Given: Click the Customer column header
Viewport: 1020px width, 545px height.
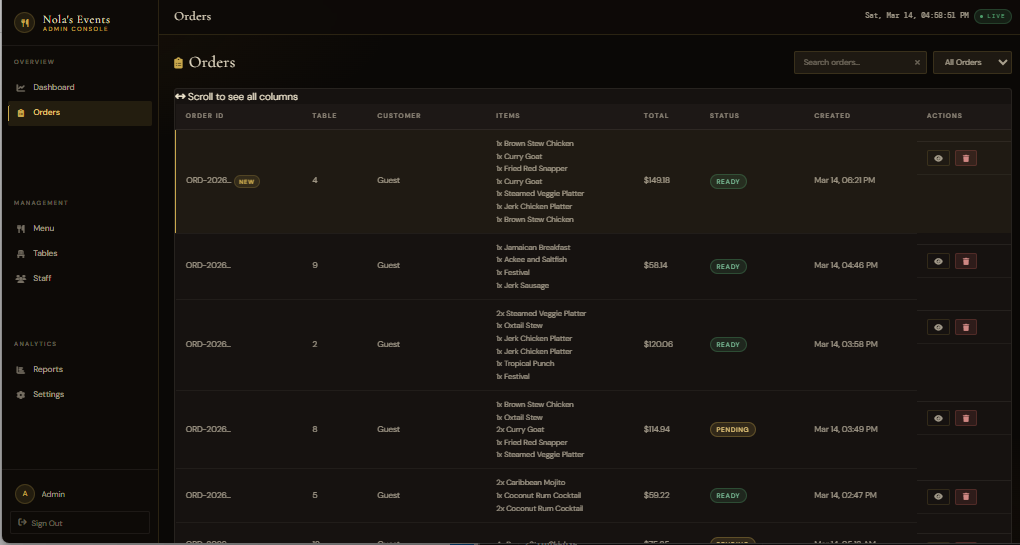Looking at the screenshot, I should [399, 116].
